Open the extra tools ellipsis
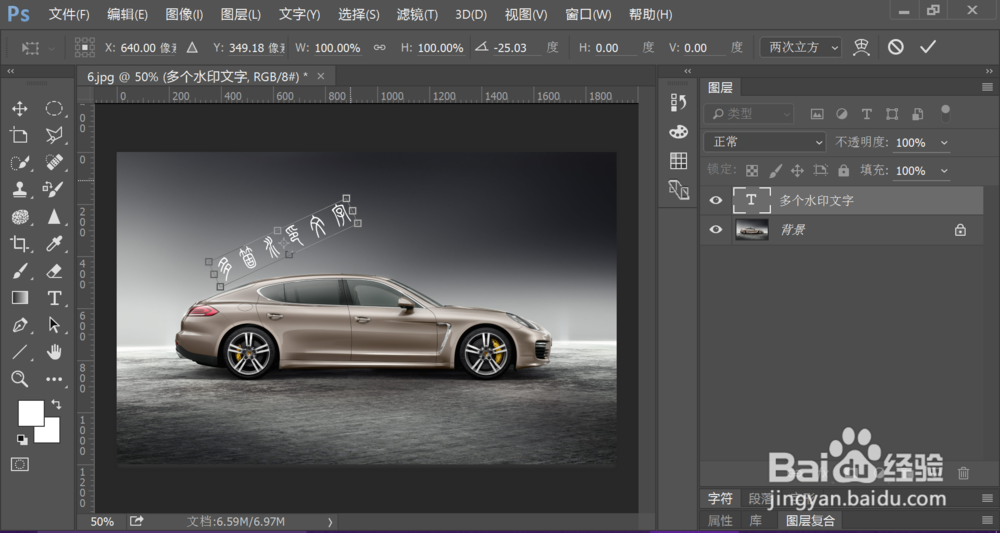Screen dimensions: 1000x533 pyautogui.click(x=54, y=379)
